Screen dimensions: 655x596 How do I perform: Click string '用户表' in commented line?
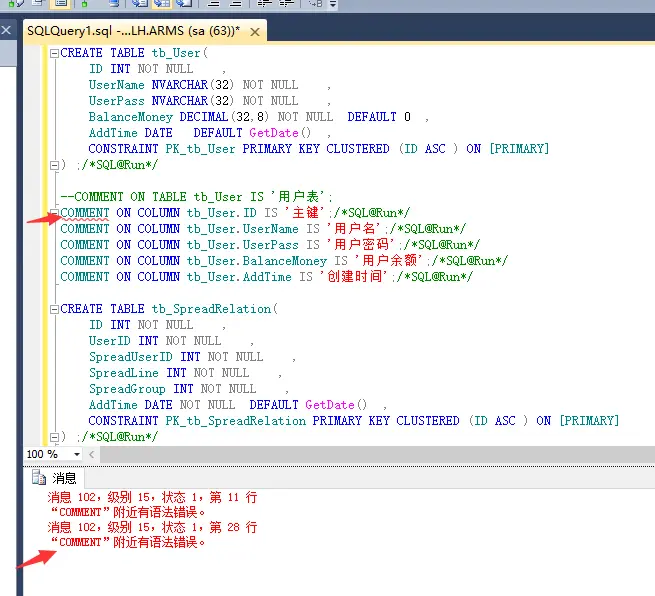298,197
